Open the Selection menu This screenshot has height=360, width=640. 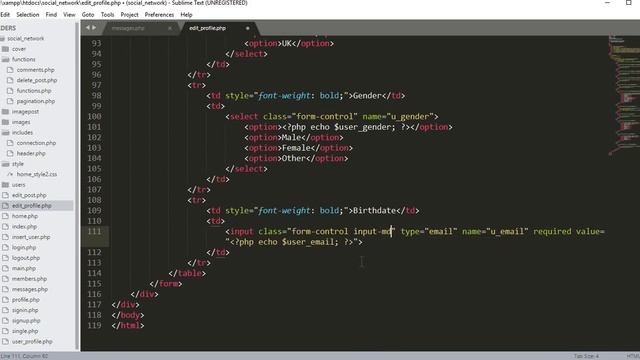click(x=27, y=15)
